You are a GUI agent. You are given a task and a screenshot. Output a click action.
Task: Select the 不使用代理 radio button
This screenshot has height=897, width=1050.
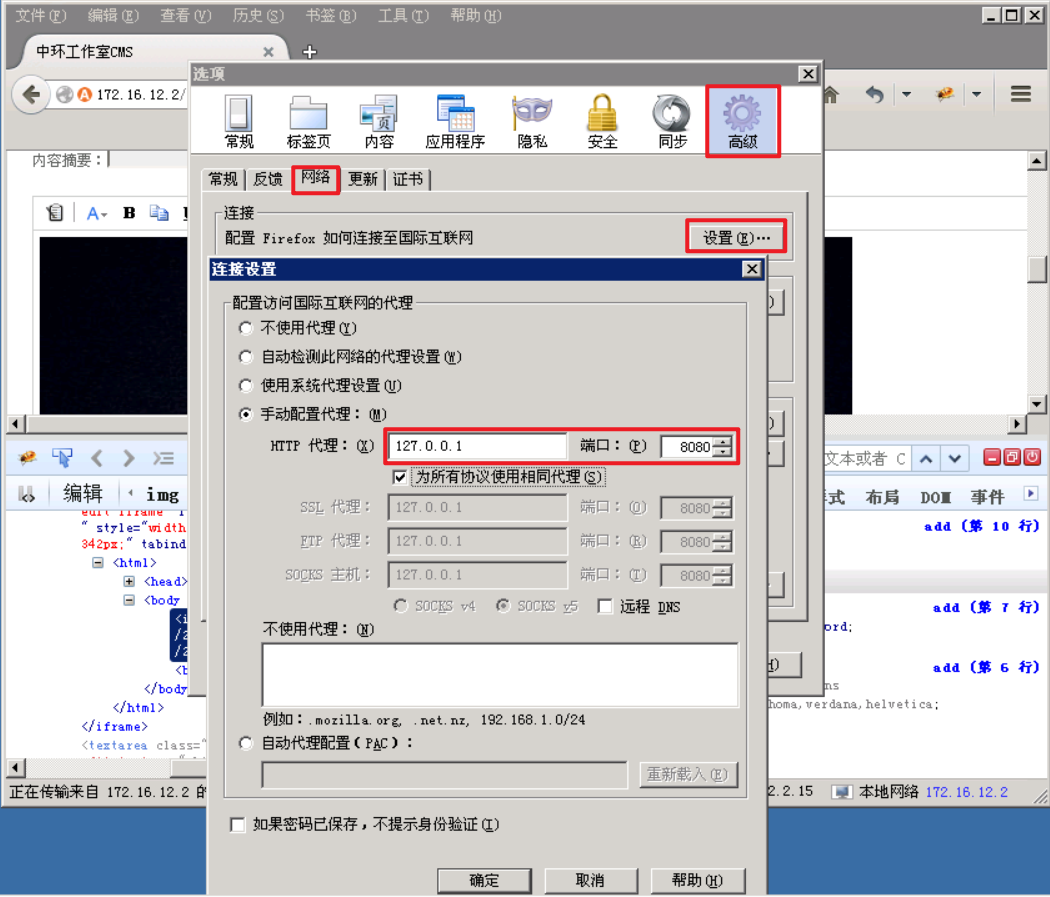245,327
